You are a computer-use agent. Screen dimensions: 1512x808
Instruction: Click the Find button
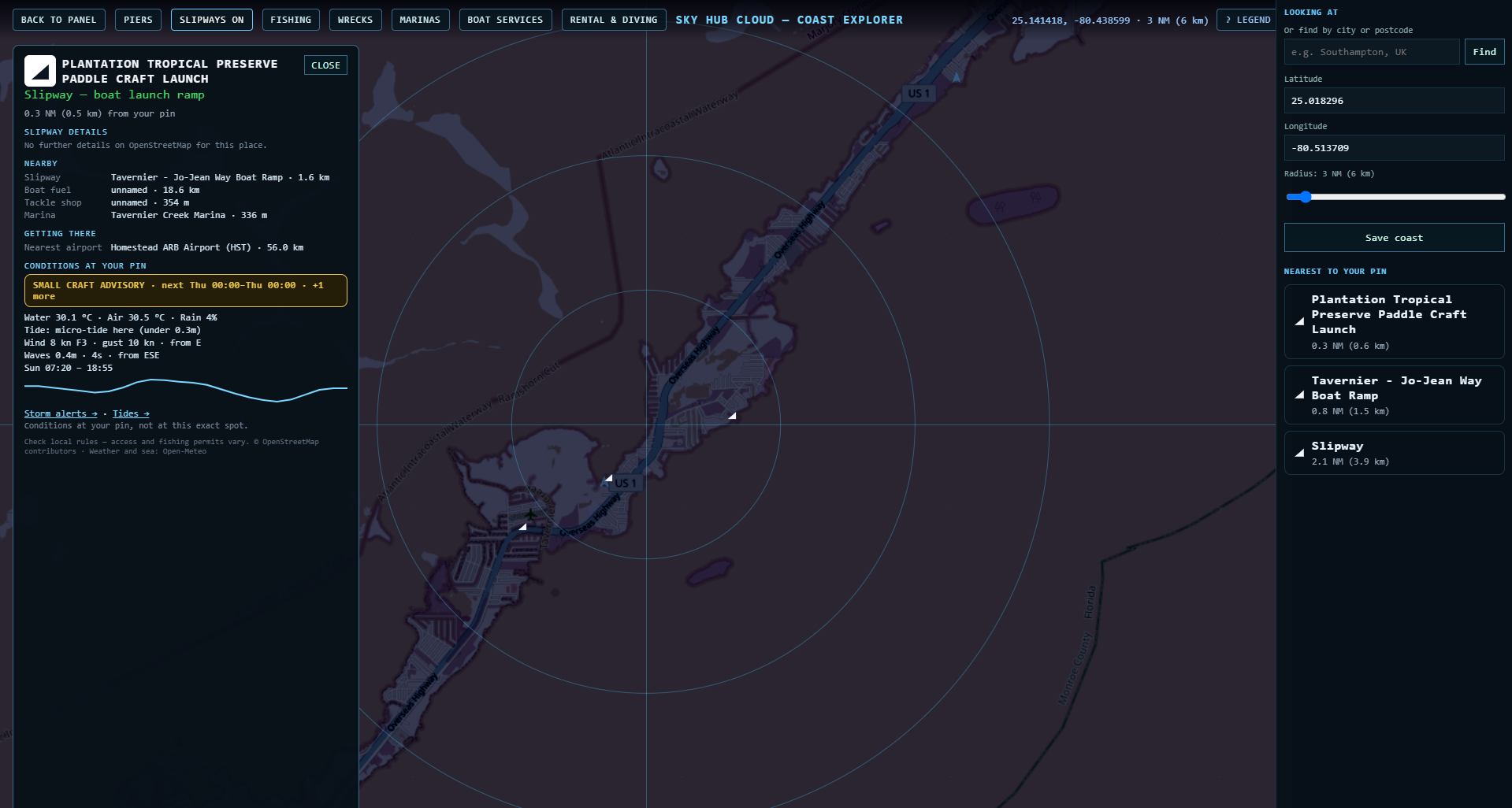point(1484,52)
